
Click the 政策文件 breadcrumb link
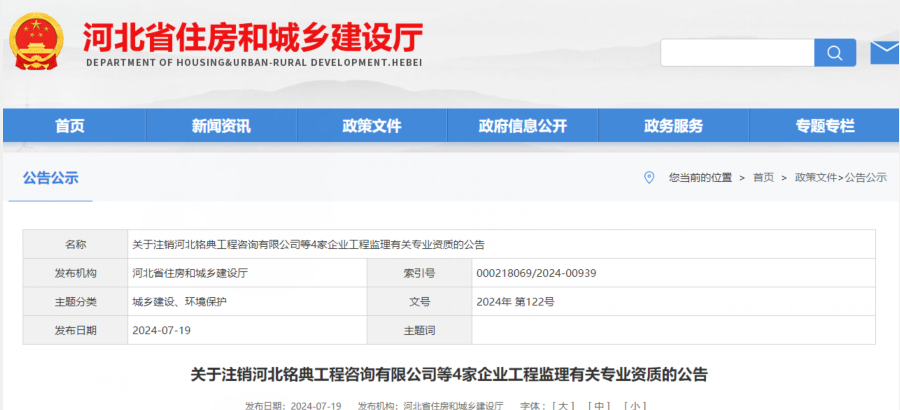click(816, 178)
